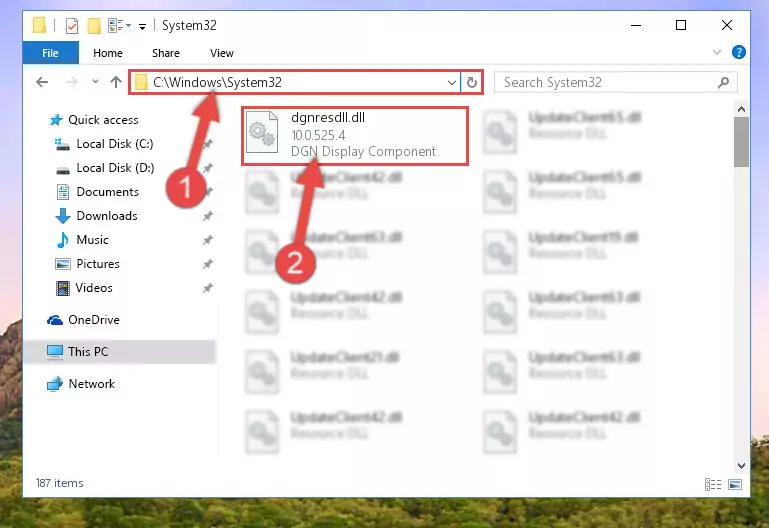Image resolution: width=769 pixels, height=528 pixels.
Task: Open Videos in the navigation pane
Action: click(94, 288)
